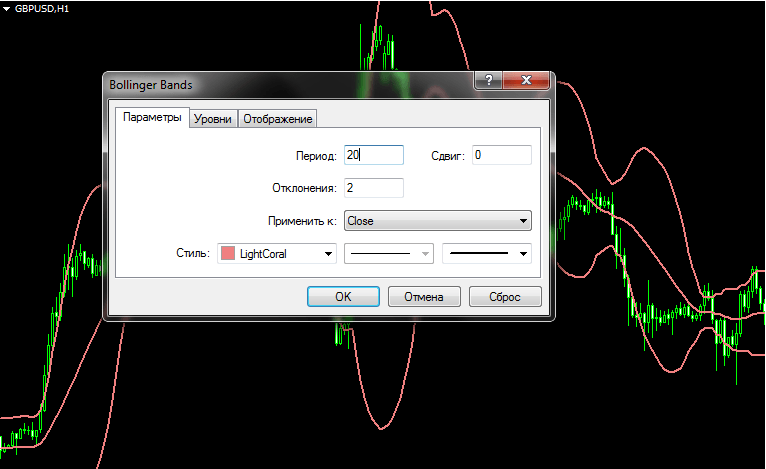Click the Bollinger Bands dialog title bar
Image resolution: width=766 pixels, height=469 pixels.
click(x=280, y=85)
